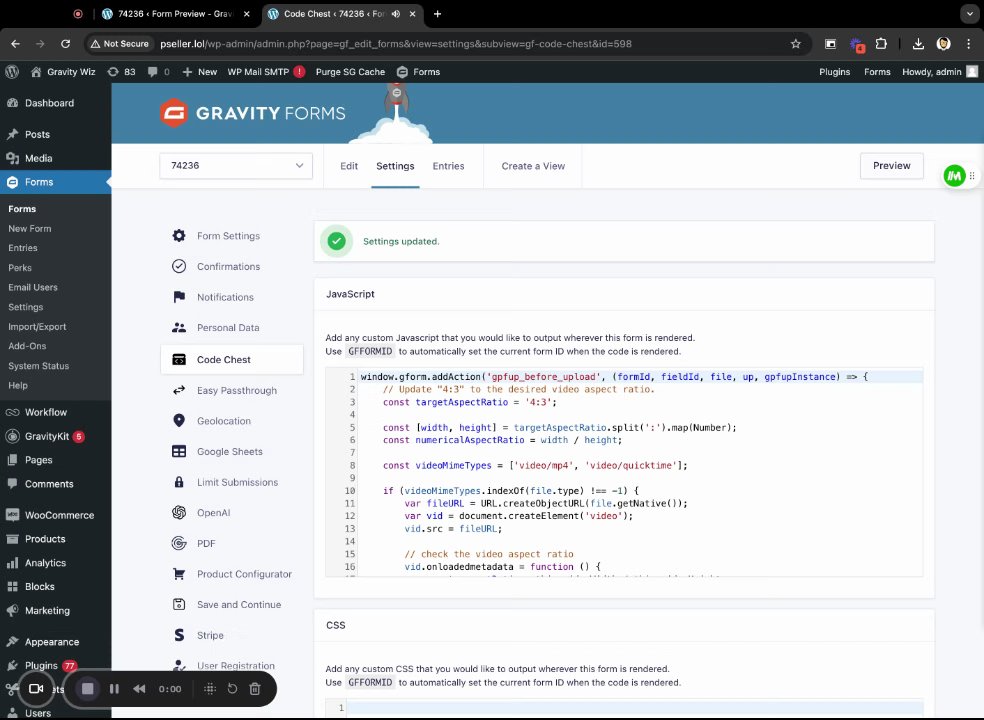This screenshot has width=984, height=720.
Task: Open browser extensions puzzle icon
Action: [881, 44]
